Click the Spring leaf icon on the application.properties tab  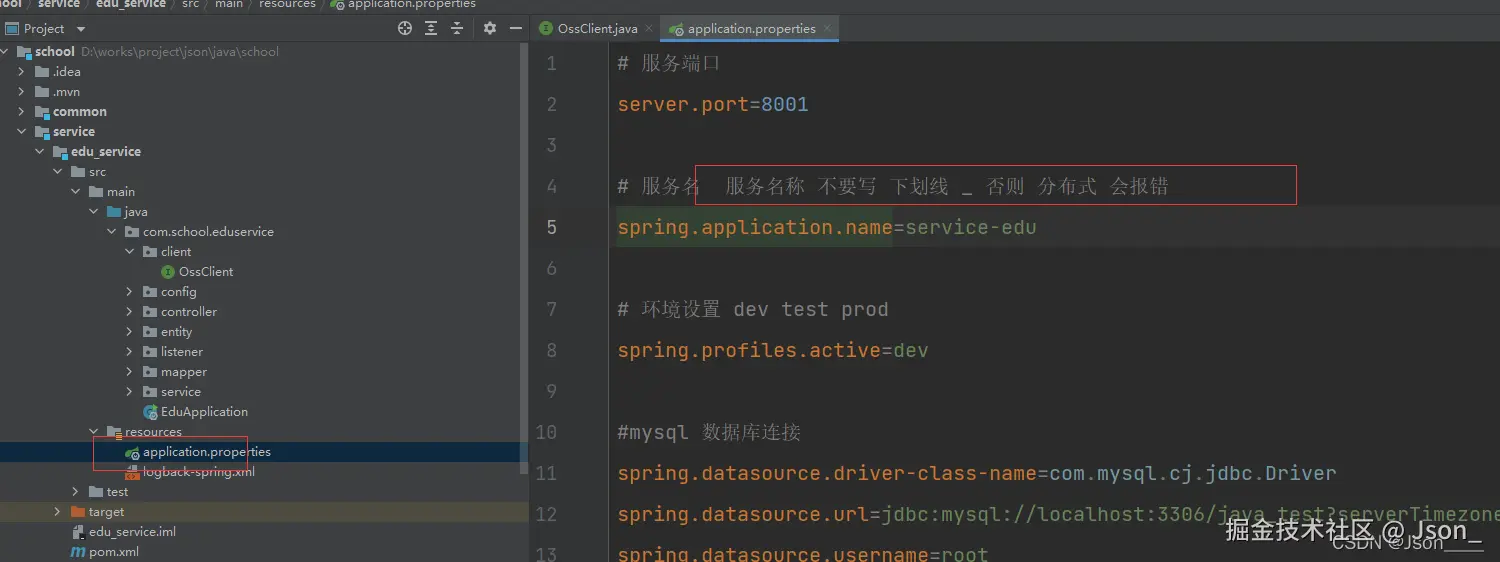(x=677, y=29)
